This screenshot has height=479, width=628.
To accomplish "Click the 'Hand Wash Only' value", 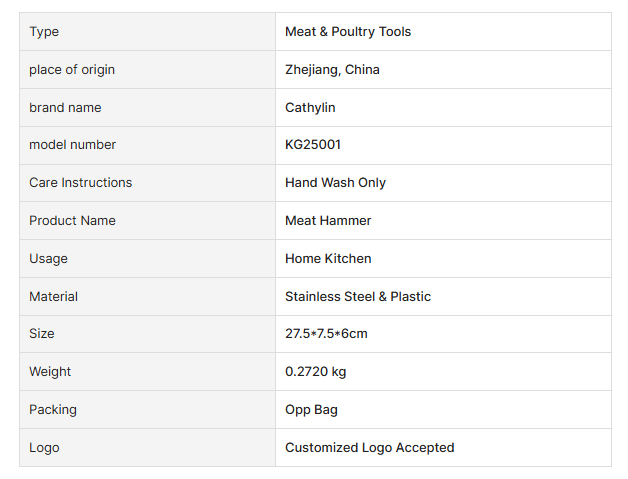I will point(335,183).
